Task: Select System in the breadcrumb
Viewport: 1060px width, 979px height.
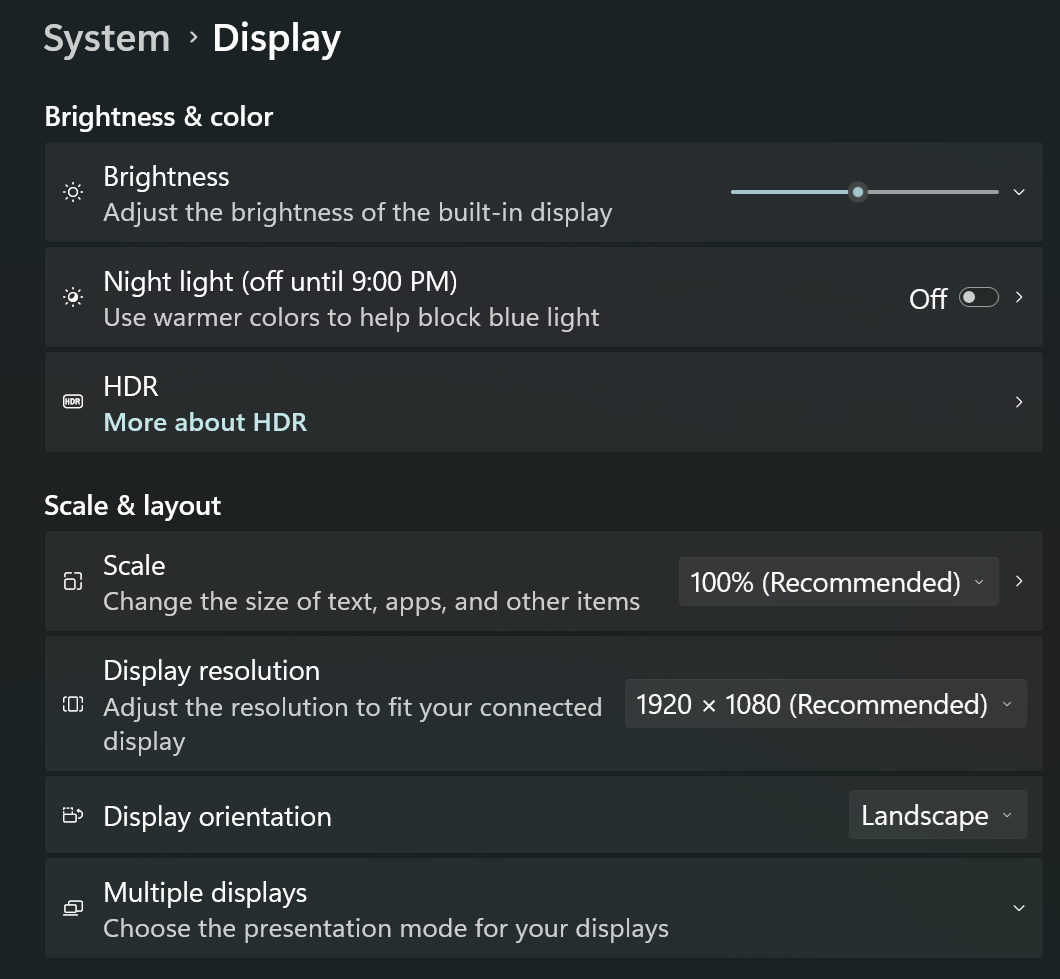Action: click(106, 38)
